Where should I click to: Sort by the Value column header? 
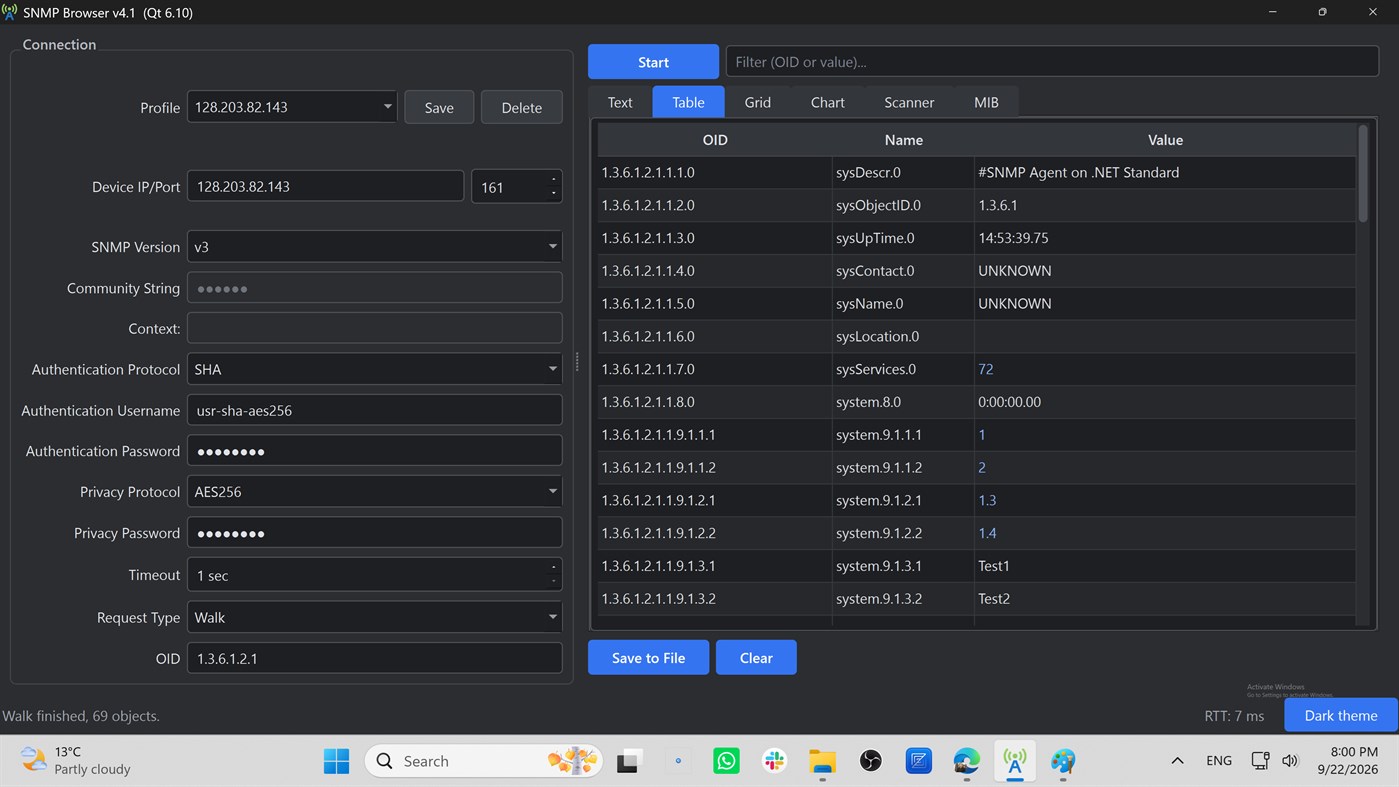pos(1165,140)
